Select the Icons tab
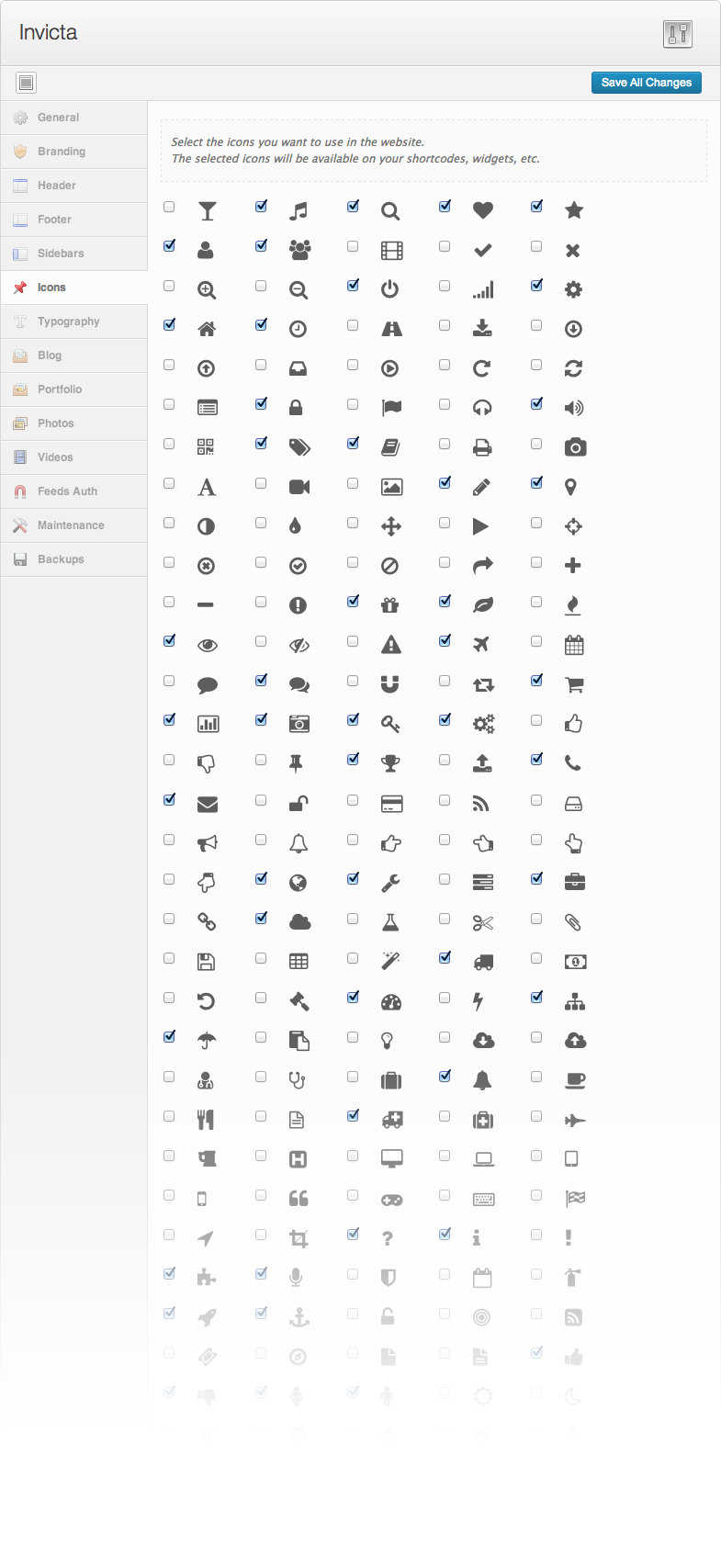Image resolution: width=721 pixels, height=1568 pixels. point(73,288)
